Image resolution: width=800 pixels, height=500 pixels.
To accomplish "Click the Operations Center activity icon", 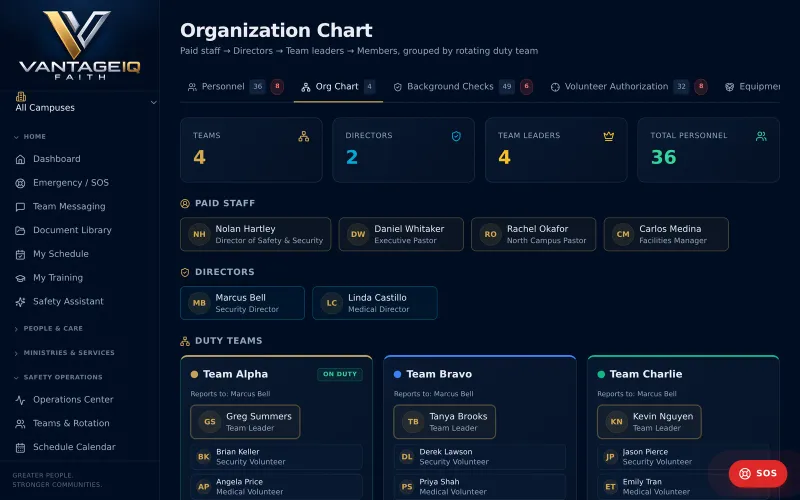I will coord(20,400).
